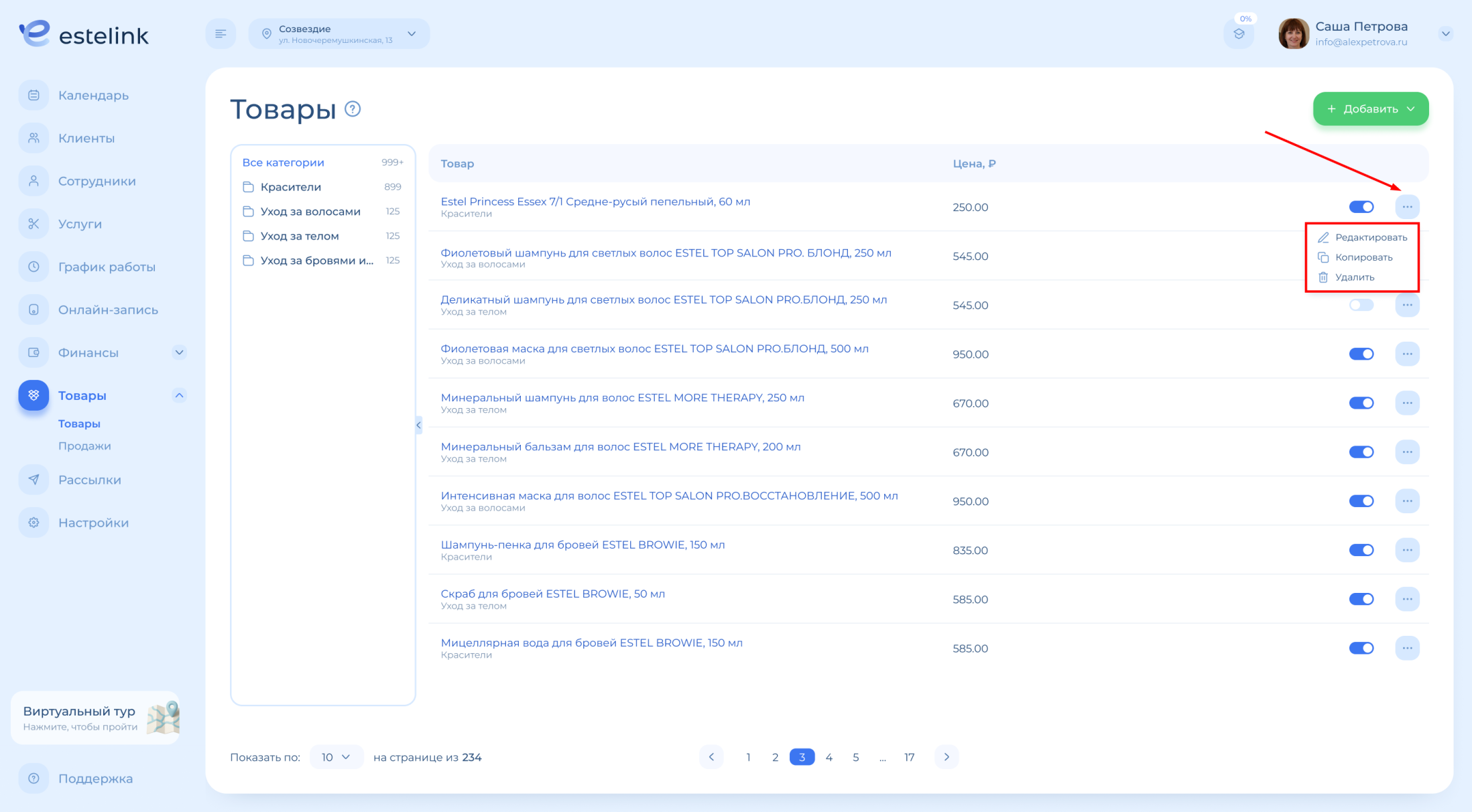Open the Estel Princess Essex 7/1 product link
This screenshot has height=812, width=1472.
point(595,202)
